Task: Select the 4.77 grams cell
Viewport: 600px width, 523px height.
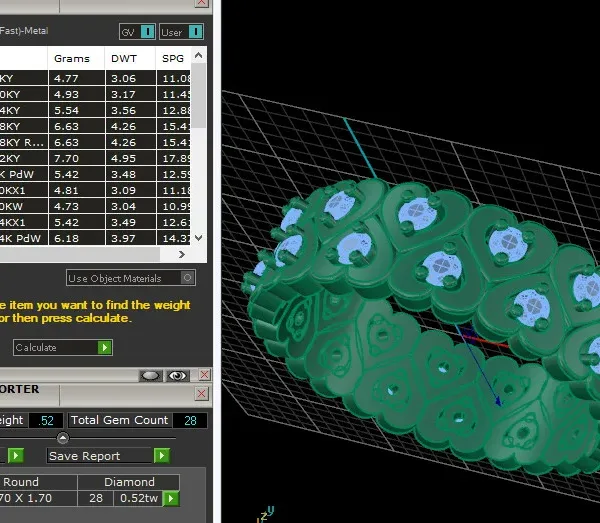Action: 77,78
